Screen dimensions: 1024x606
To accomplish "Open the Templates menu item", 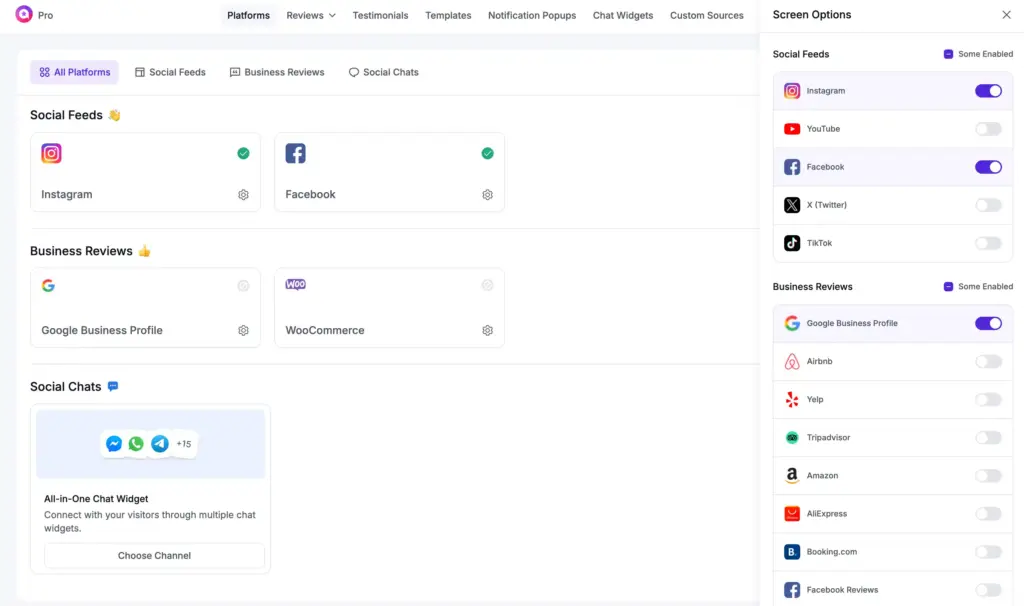I will [448, 15].
